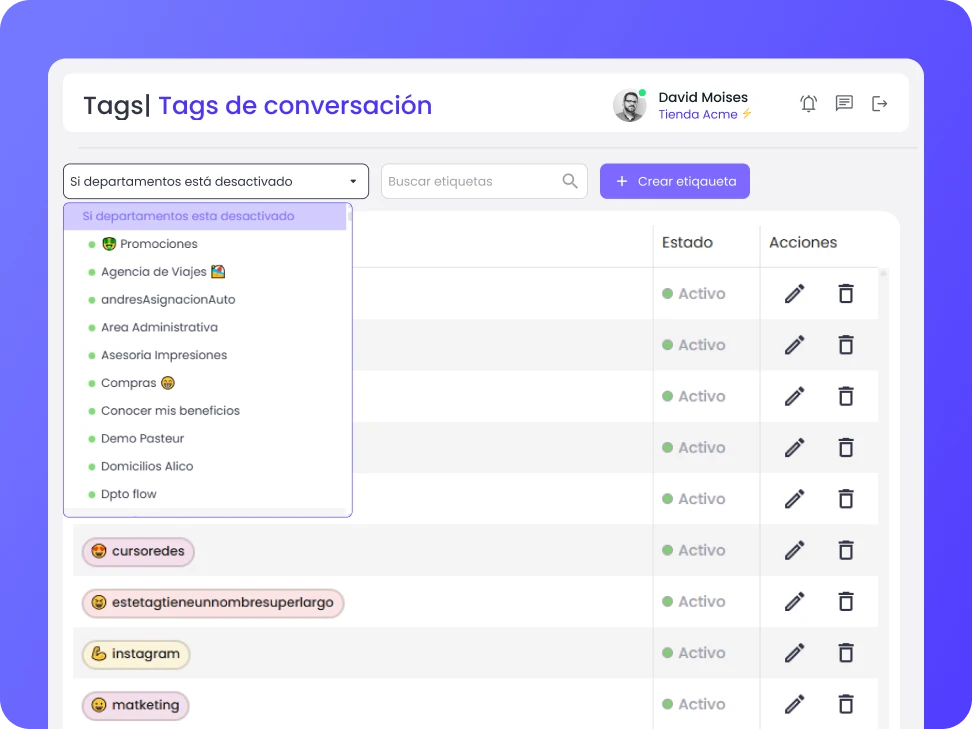
Task: Click inside the Buscar etiquetas field
Action: click(470, 181)
